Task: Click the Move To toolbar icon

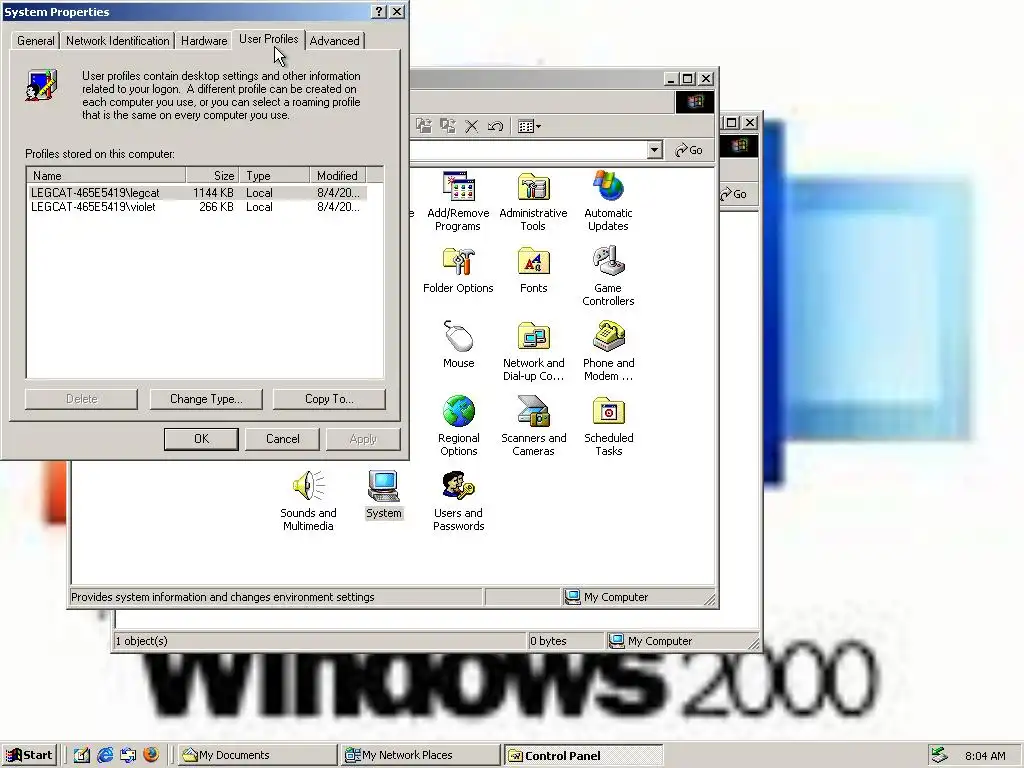Action: coord(424,126)
